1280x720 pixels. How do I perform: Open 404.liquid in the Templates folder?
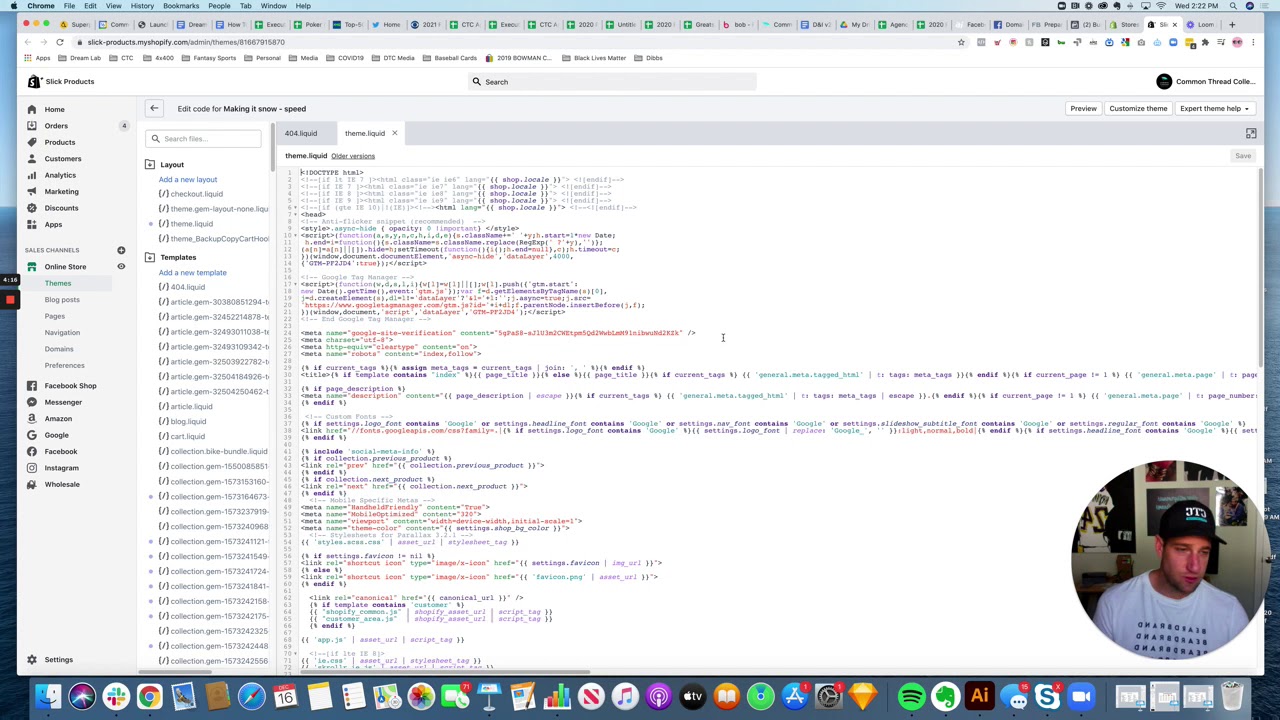coord(187,287)
